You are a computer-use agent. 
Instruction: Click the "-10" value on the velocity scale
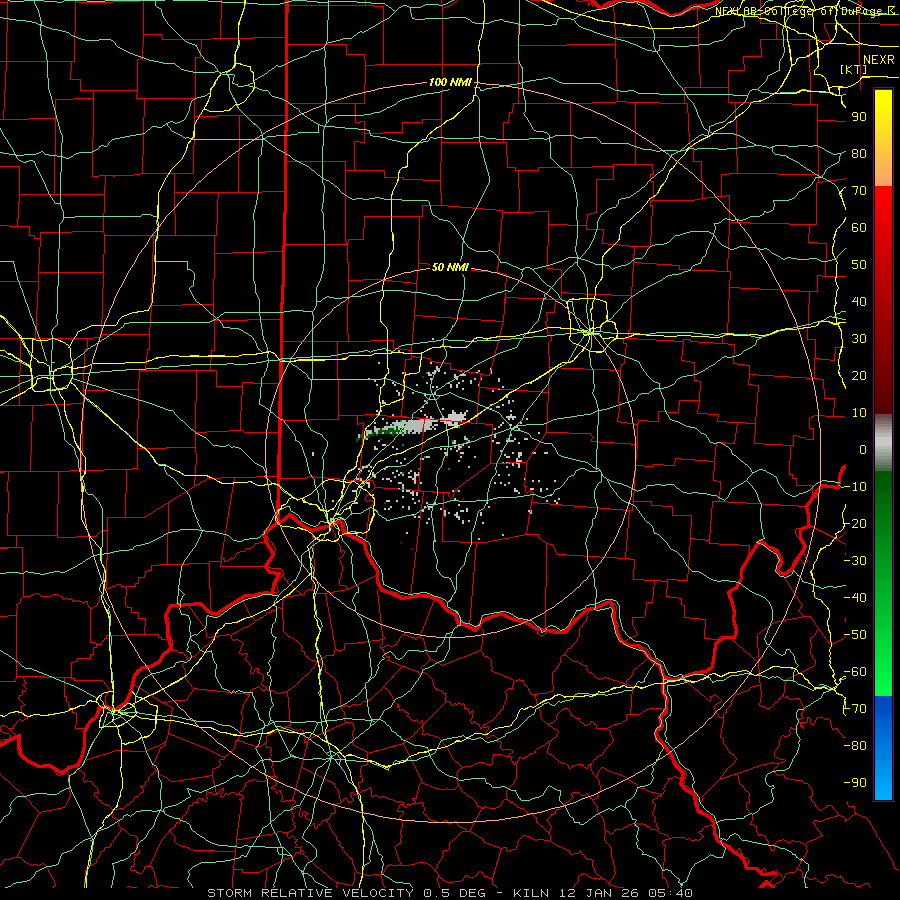click(x=855, y=487)
